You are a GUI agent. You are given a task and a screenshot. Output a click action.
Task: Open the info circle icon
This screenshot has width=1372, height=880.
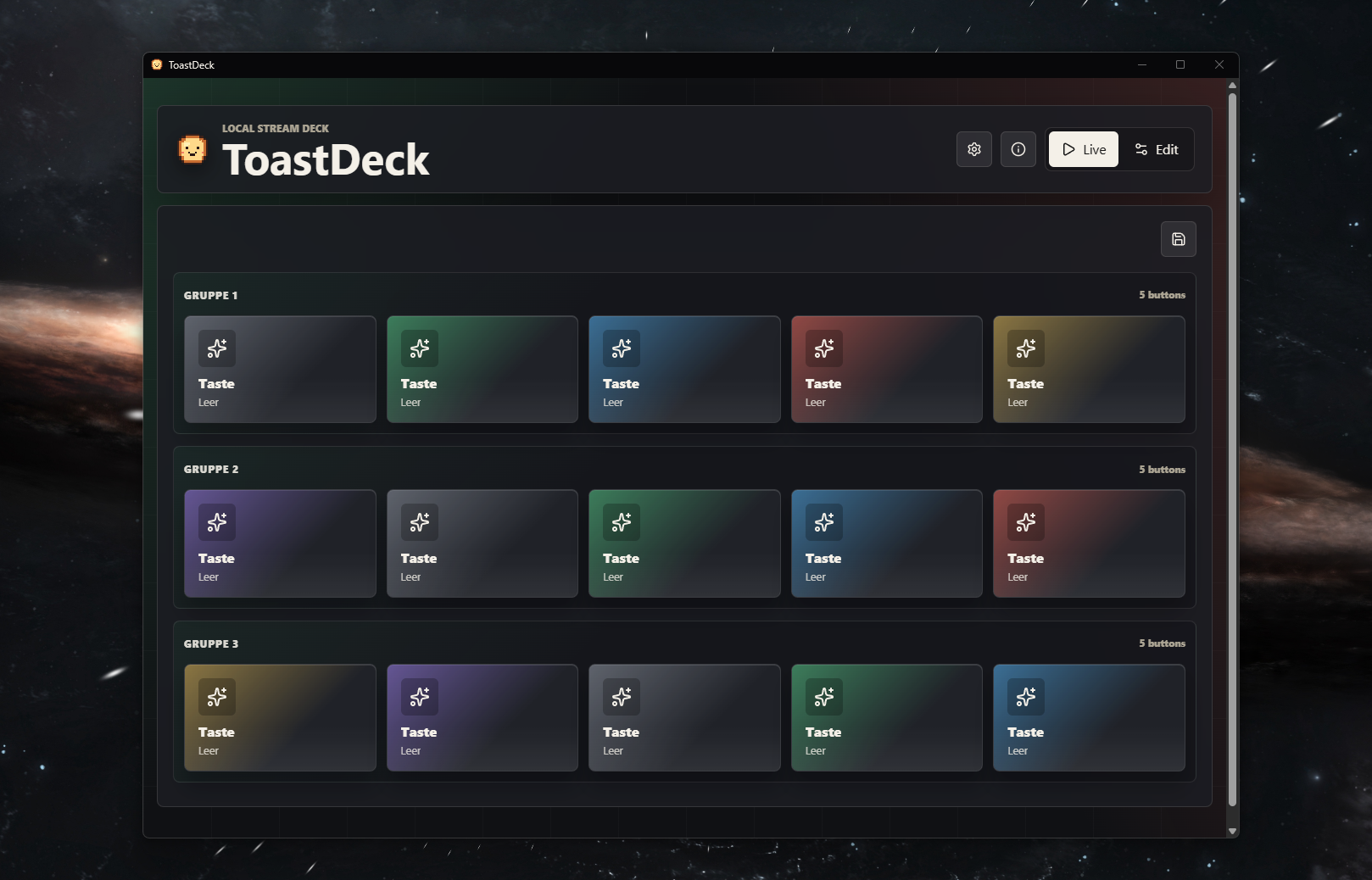[1018, 149]
